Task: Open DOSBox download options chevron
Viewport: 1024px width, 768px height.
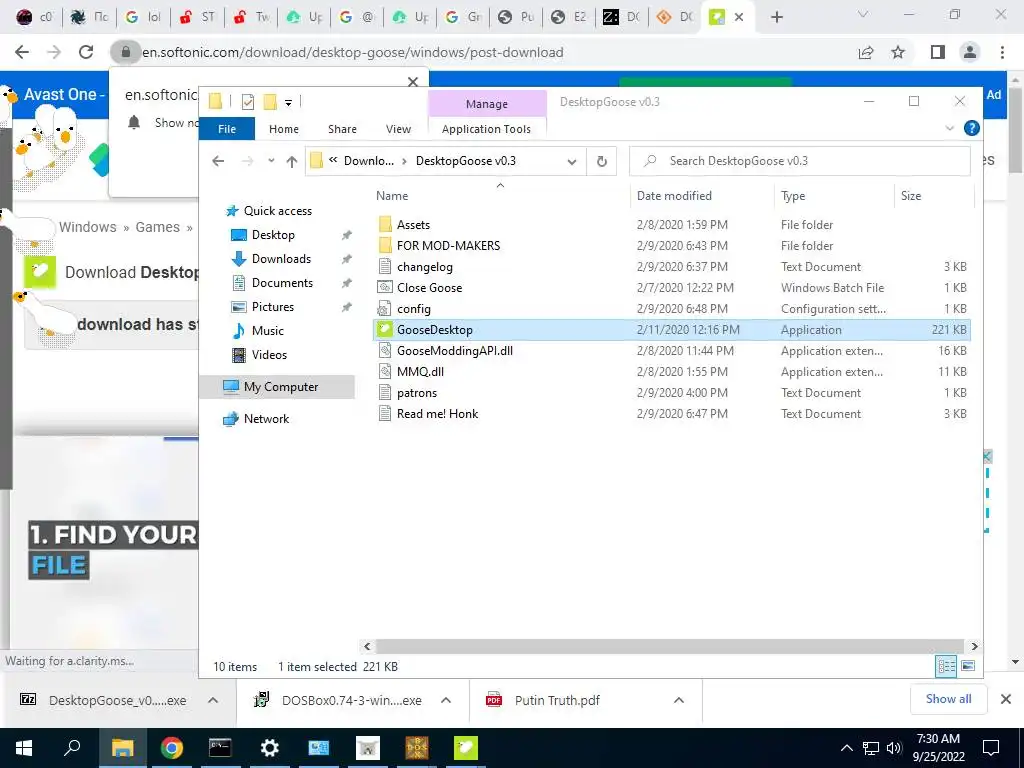Action: (446, 700)
